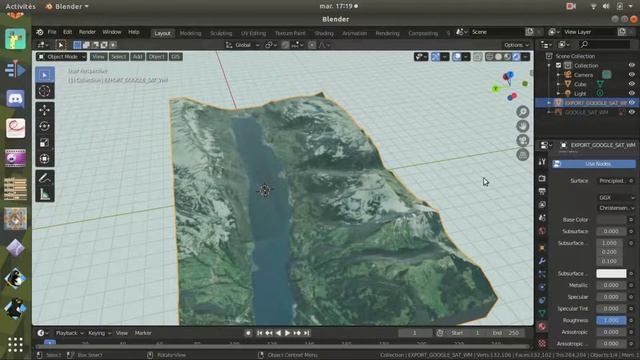
Task: Open the Object Mode dropdown
Action: (61, 57)
